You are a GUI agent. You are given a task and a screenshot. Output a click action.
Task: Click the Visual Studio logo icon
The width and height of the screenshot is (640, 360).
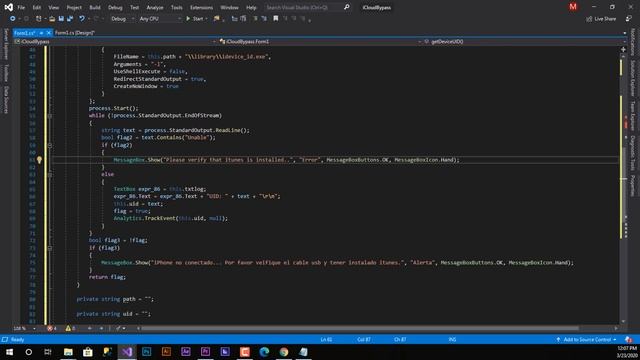coord(8,7)
